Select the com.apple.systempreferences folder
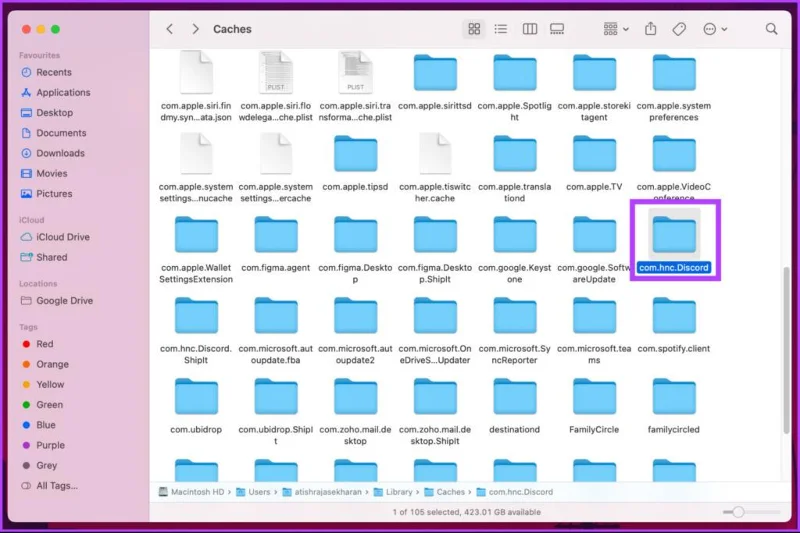 (673, 88)
